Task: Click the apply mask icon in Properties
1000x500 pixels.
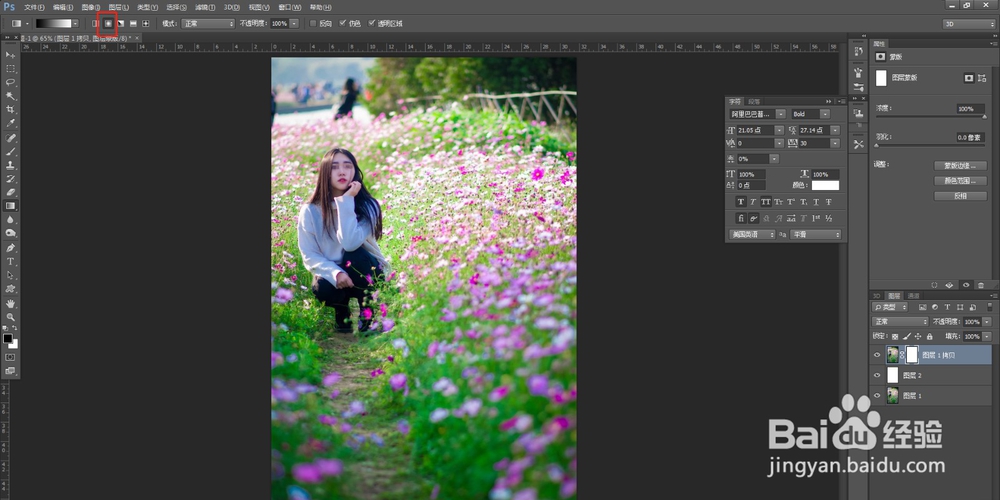Action: (950, 285)
